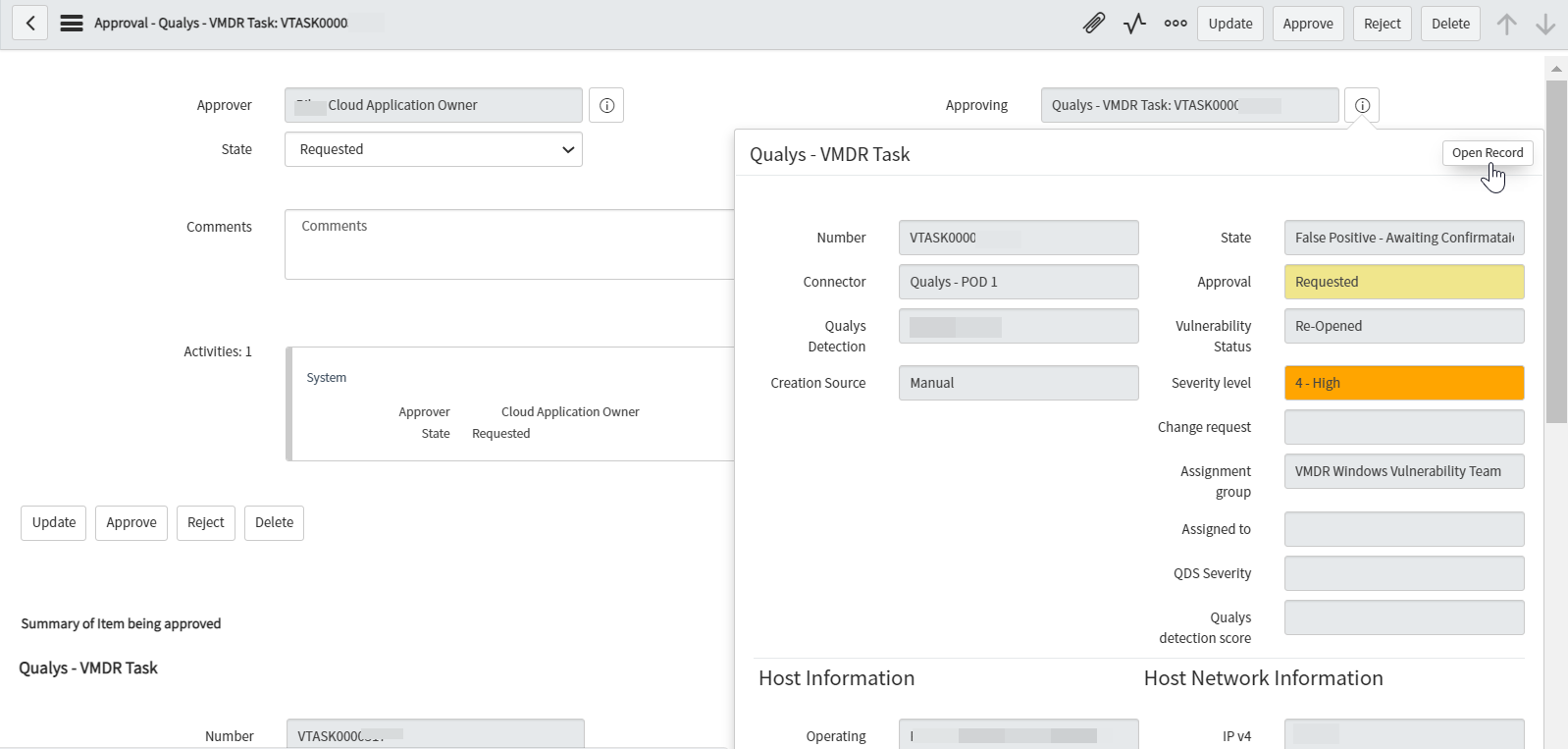Open the activity stream pulse icon
1568x749 pixels.
(1134, 24)
